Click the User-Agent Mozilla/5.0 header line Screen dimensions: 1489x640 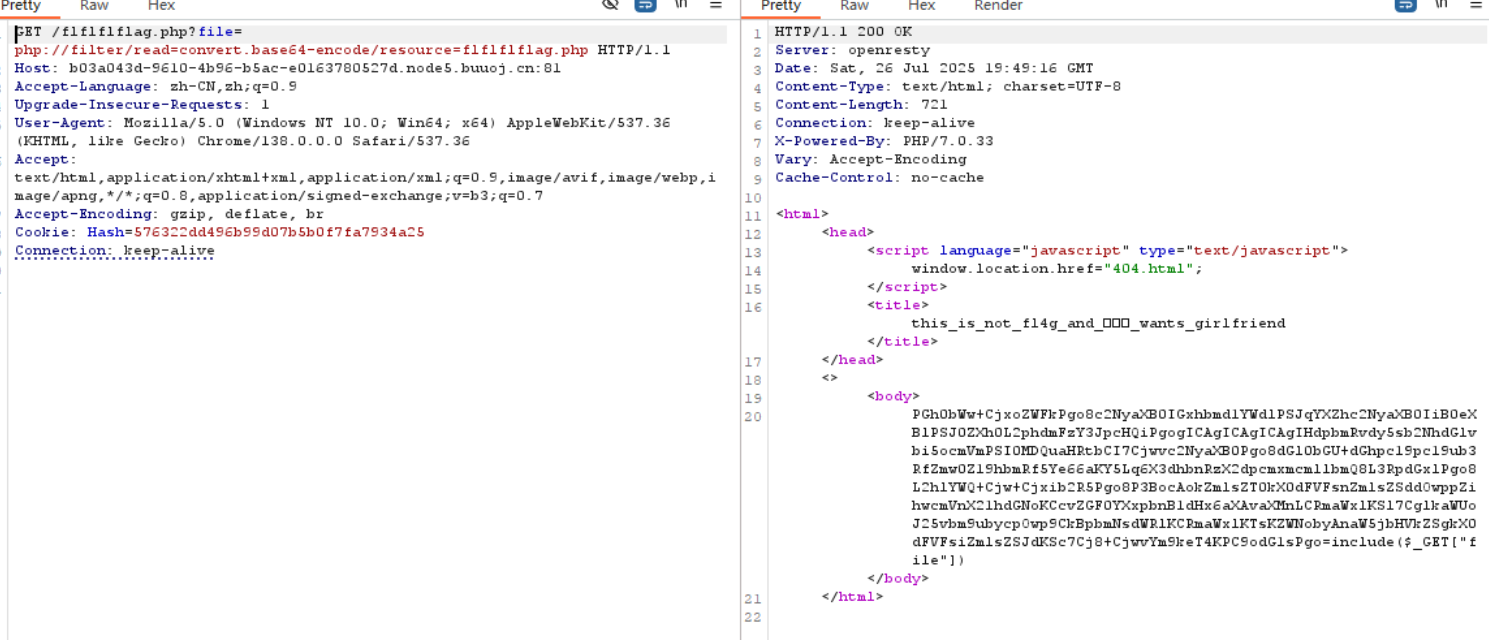click(x=342, y=122)
